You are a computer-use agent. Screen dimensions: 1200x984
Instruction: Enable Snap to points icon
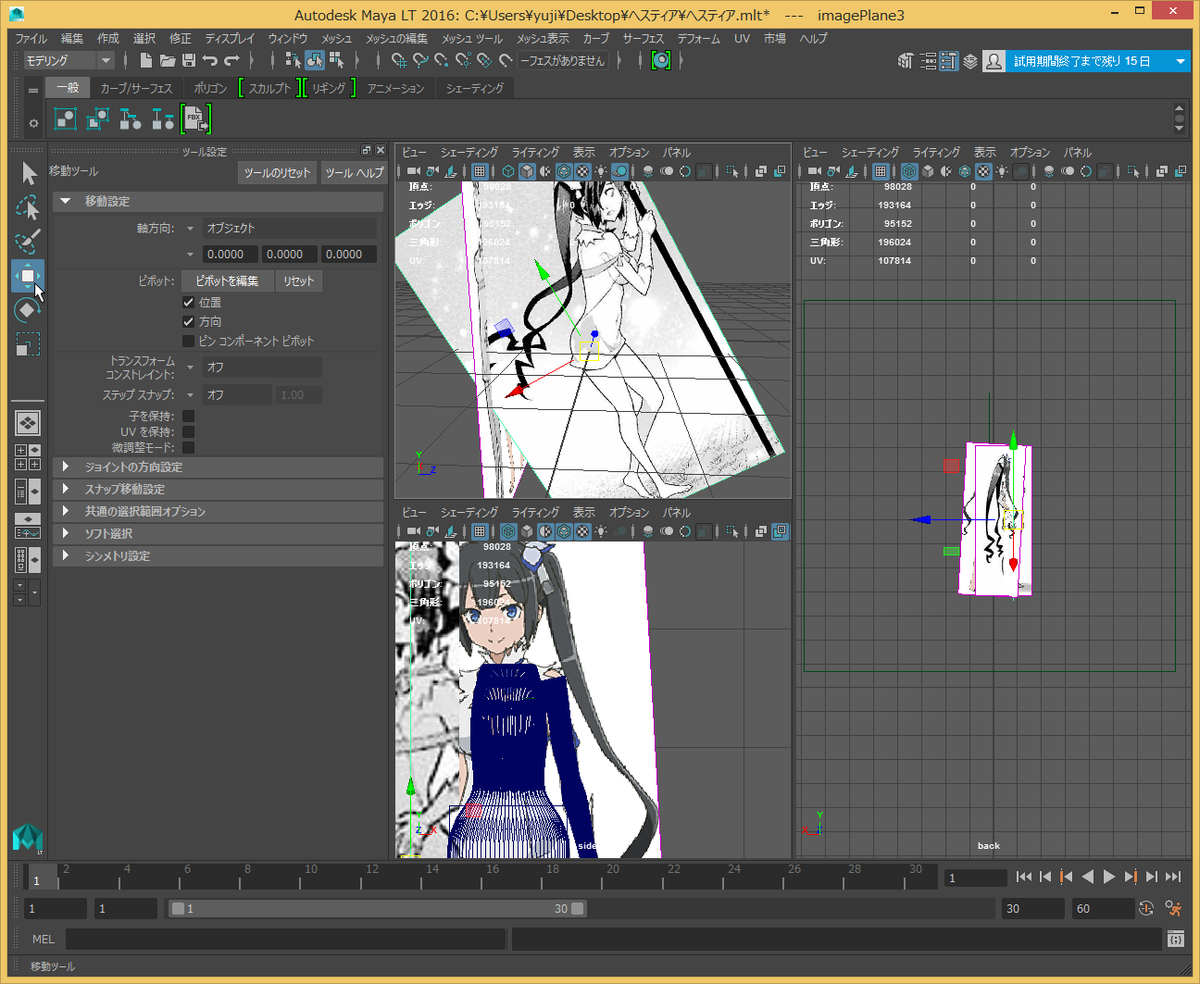pyautogui.click(x=442, y=61)
